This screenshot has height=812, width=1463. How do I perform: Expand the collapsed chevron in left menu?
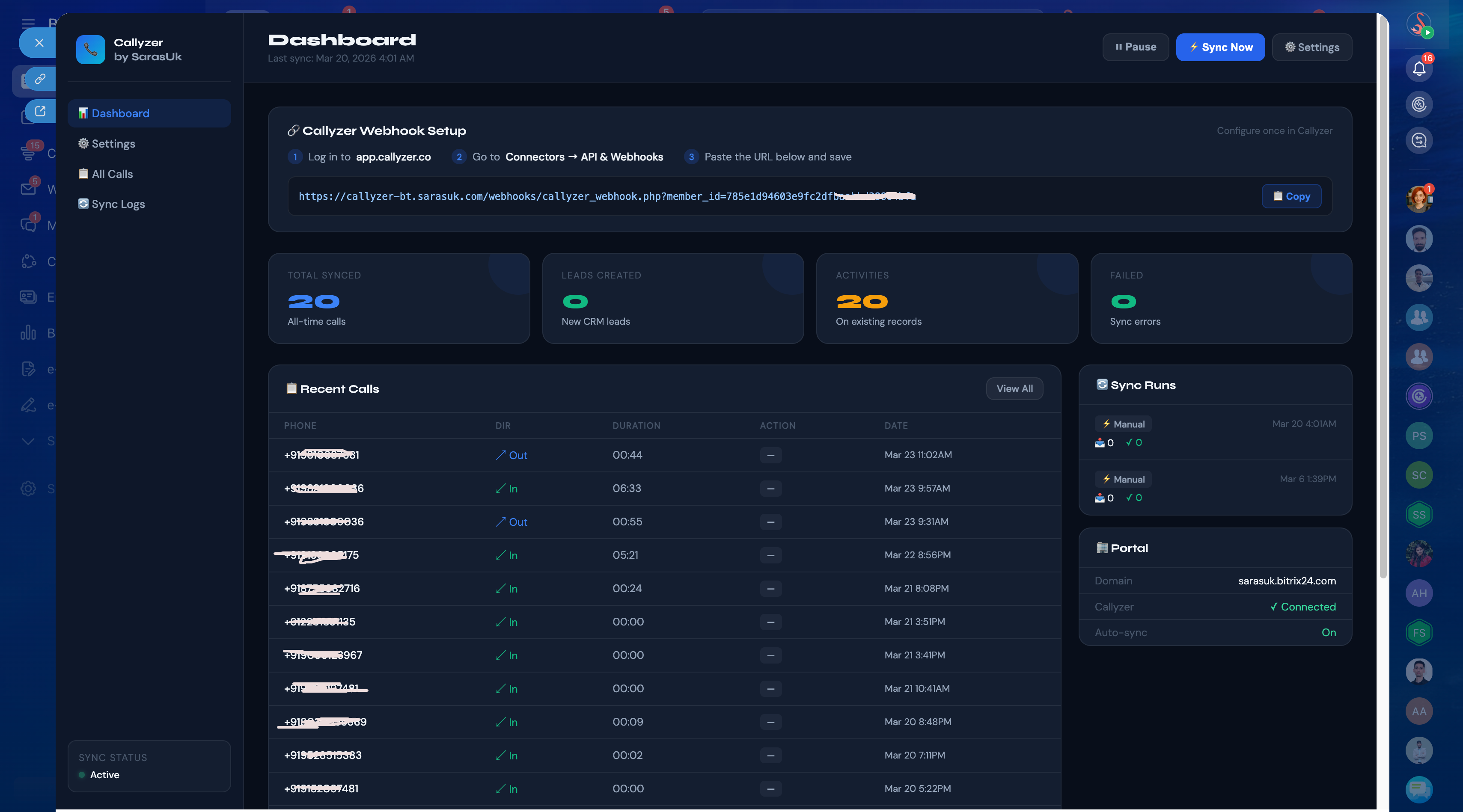point(28,441)
